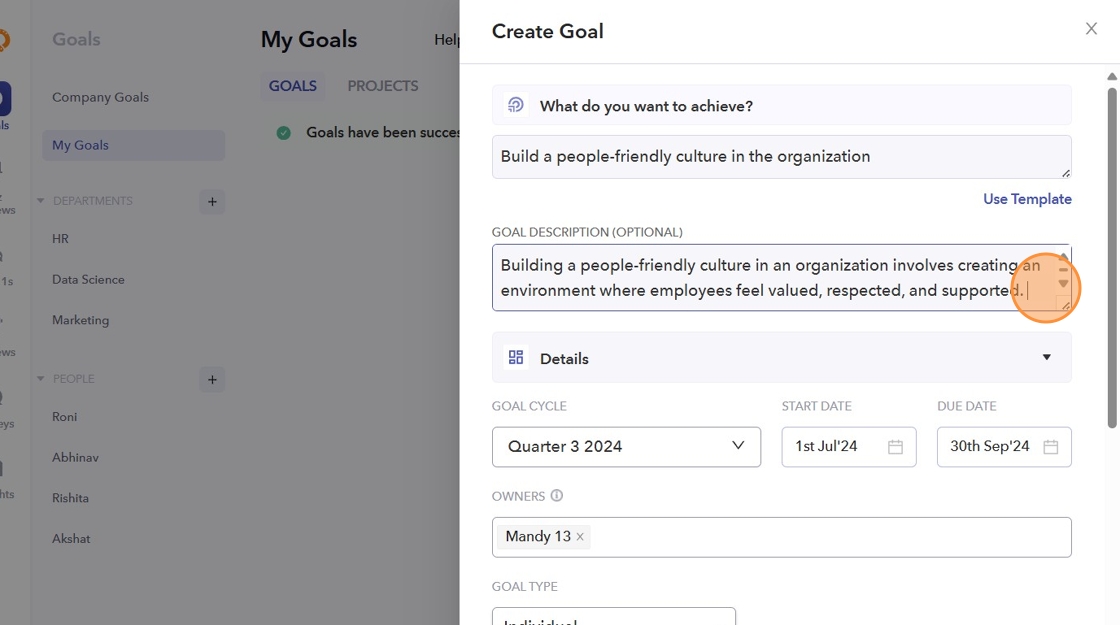Click the start date calendar icon

pyautogui.click(x=895, y=447)
